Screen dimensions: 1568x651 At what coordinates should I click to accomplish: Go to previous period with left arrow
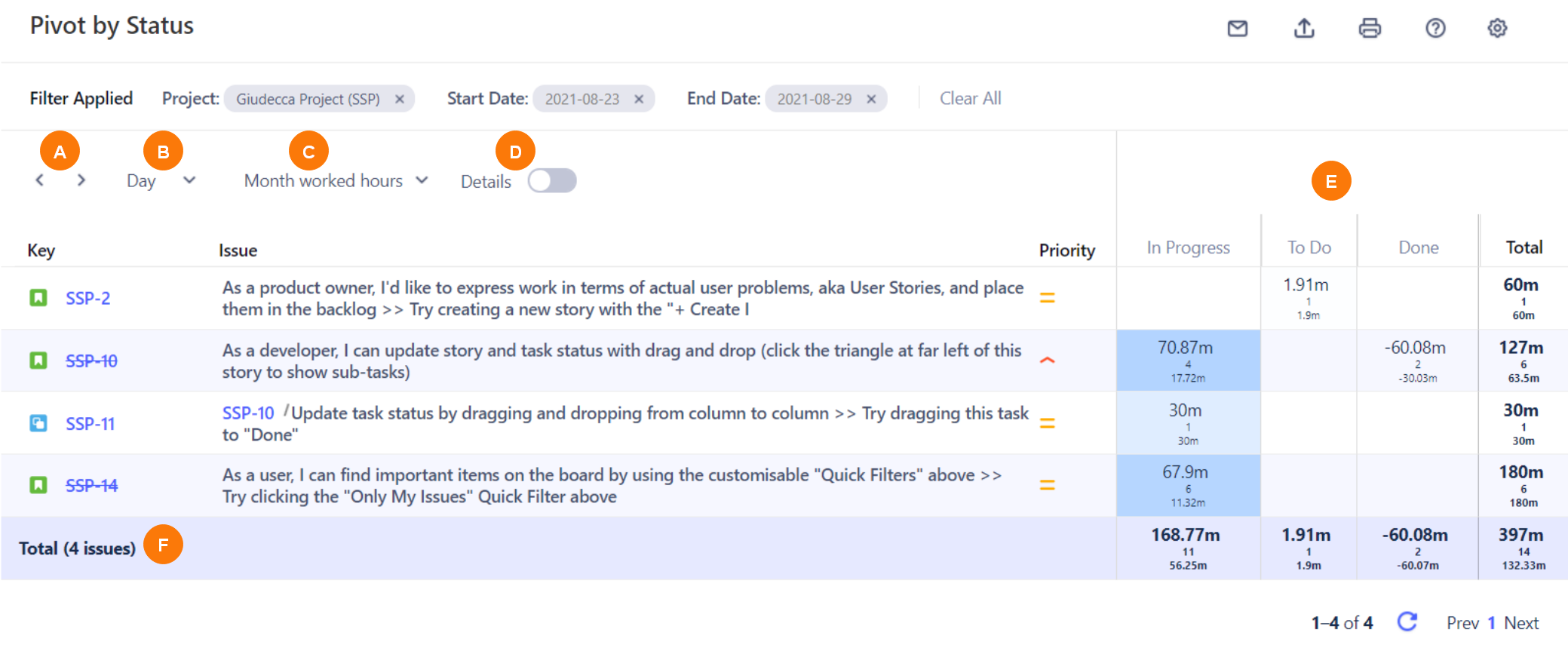[40, 180]
